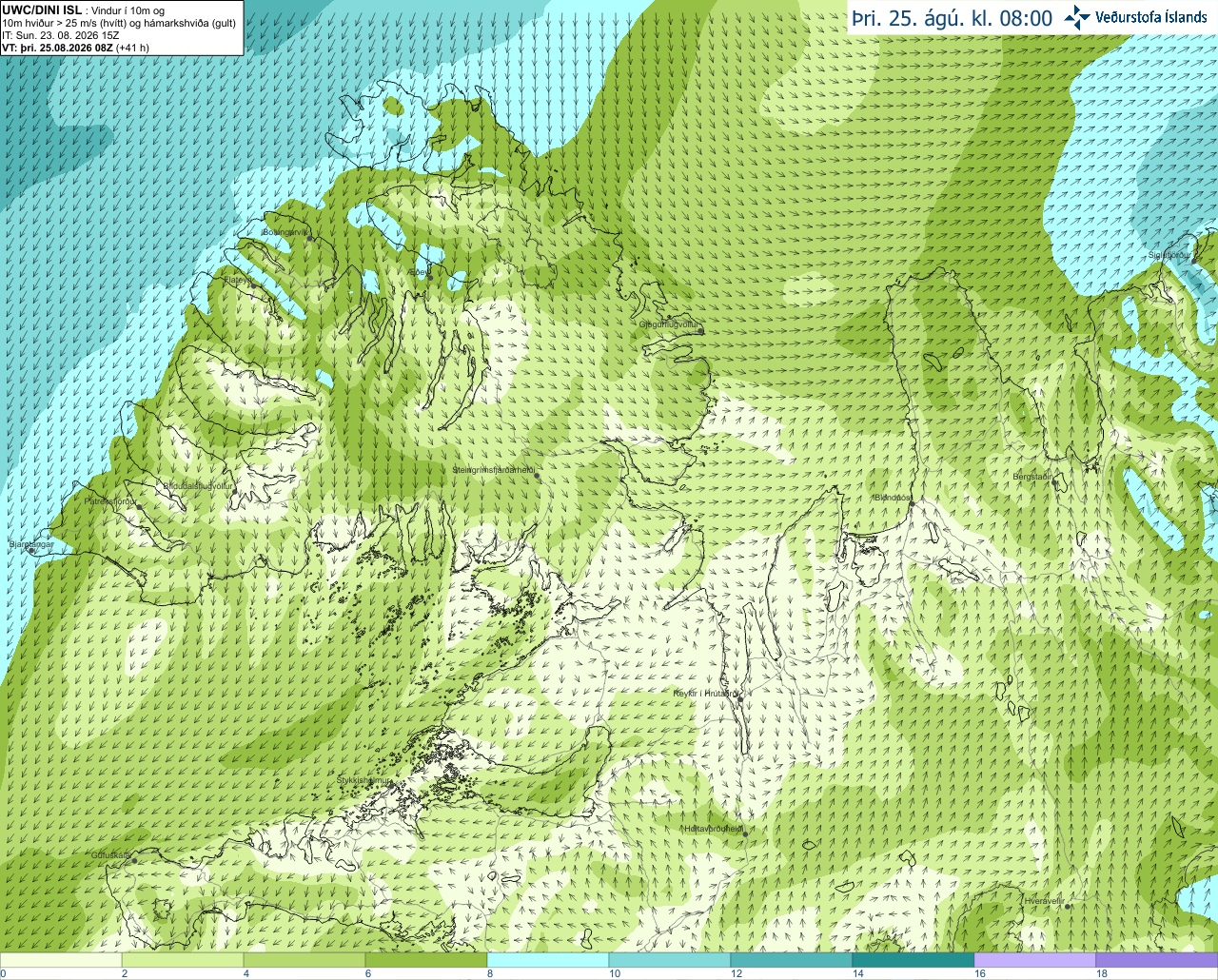Pick the teal 12–14 legend color swatch

tap(791, 960)
